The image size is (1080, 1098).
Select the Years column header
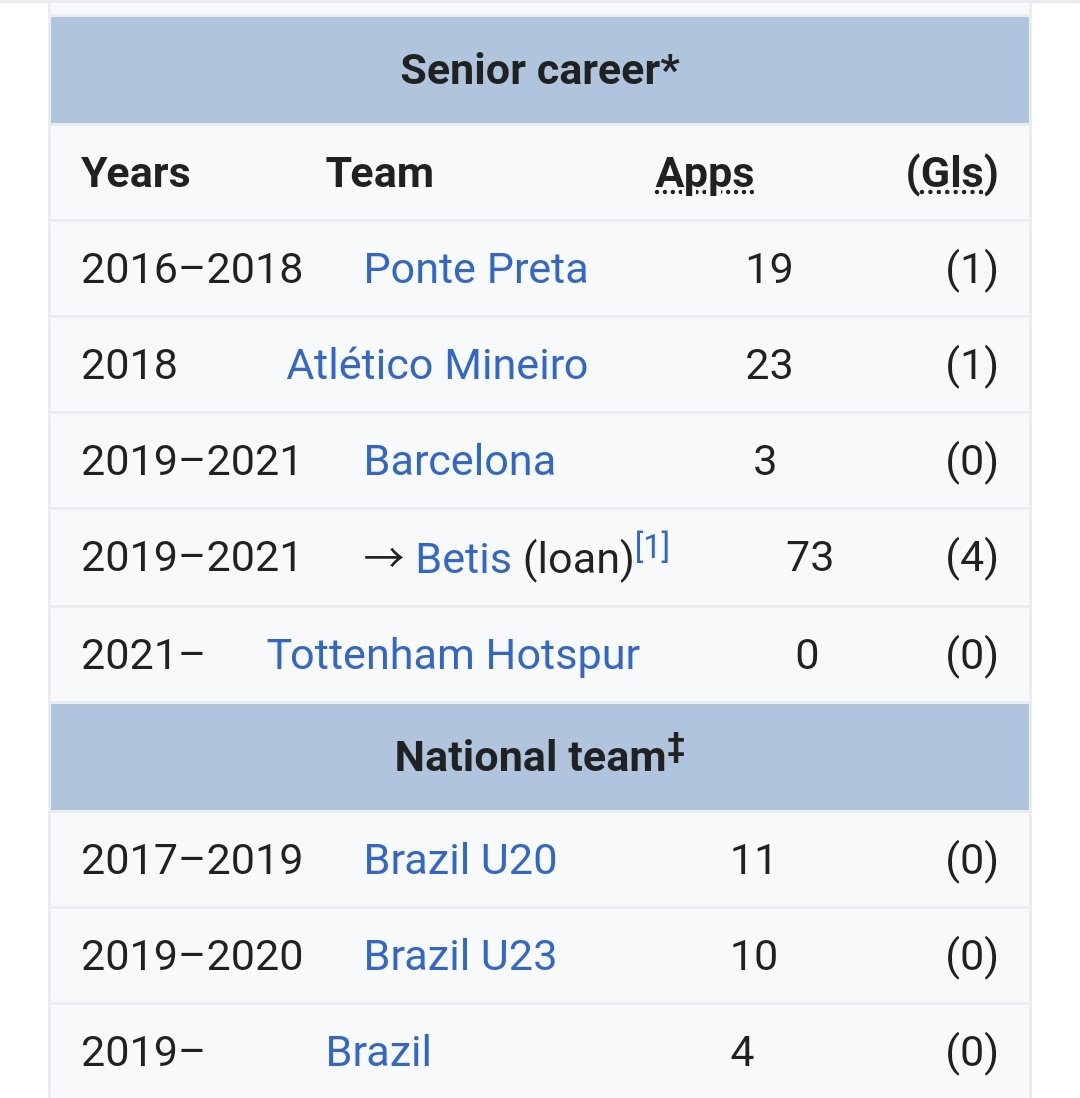[x=136, y=173]
